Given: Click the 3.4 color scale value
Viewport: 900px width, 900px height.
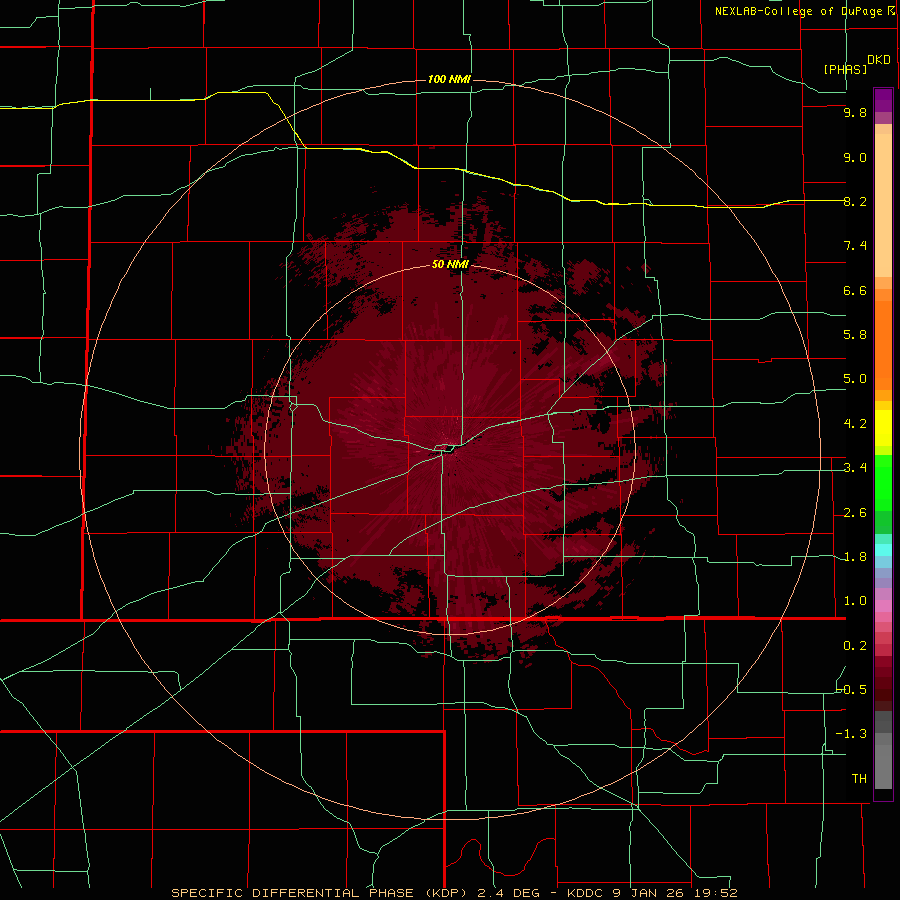Looking at the screenshot, I should (x=855, y=468).
